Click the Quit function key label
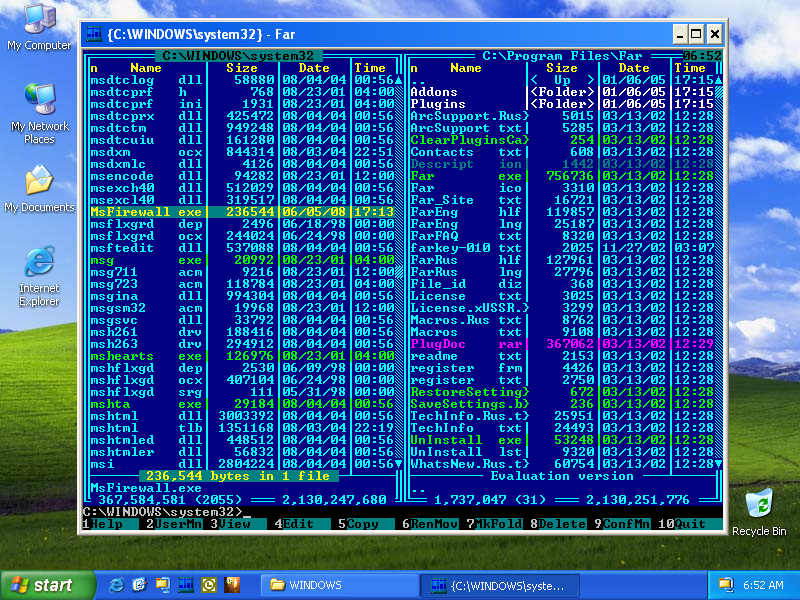800x600 pixels. [691, 524]
